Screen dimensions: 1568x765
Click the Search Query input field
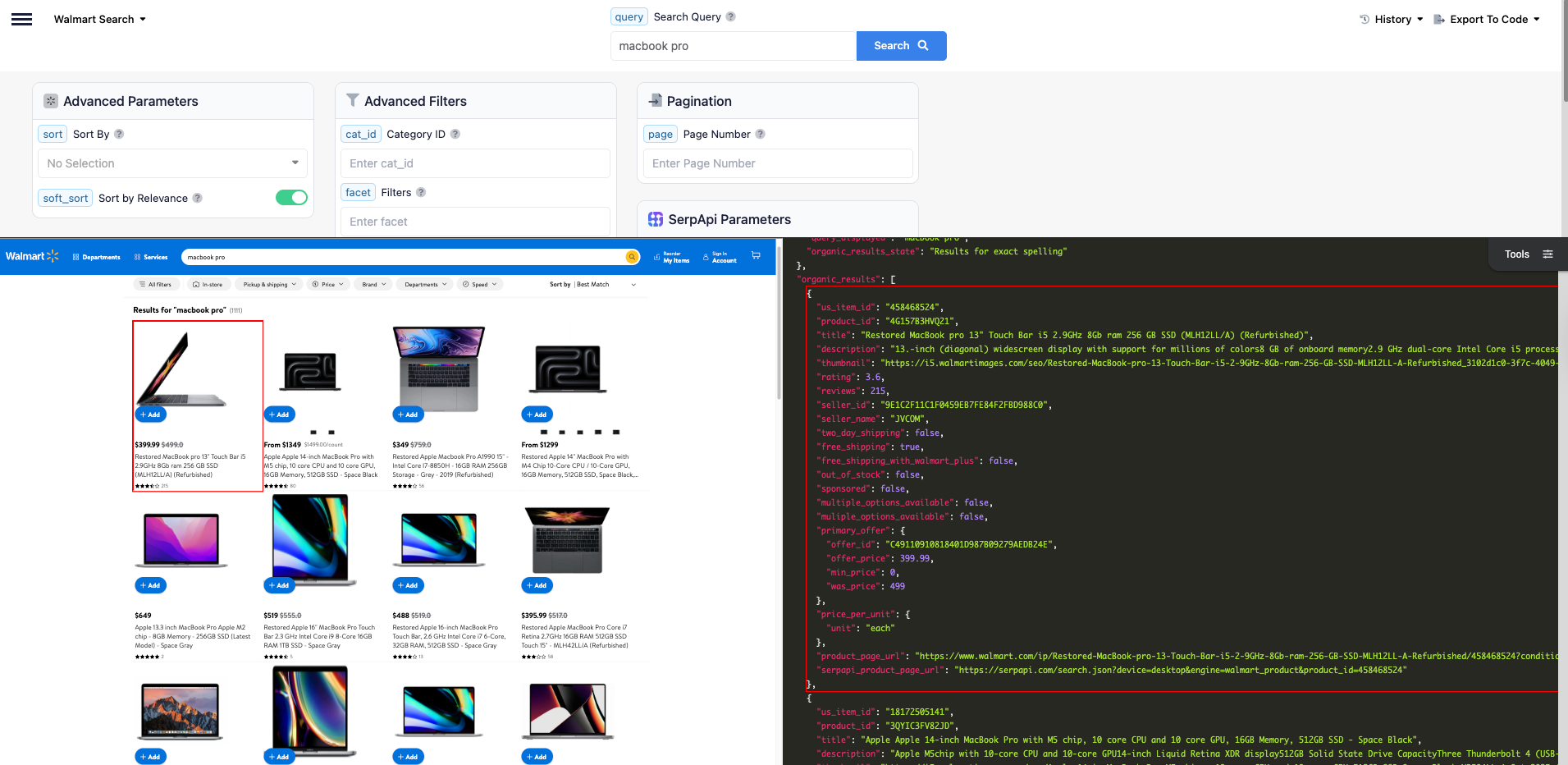click(734, 46)
